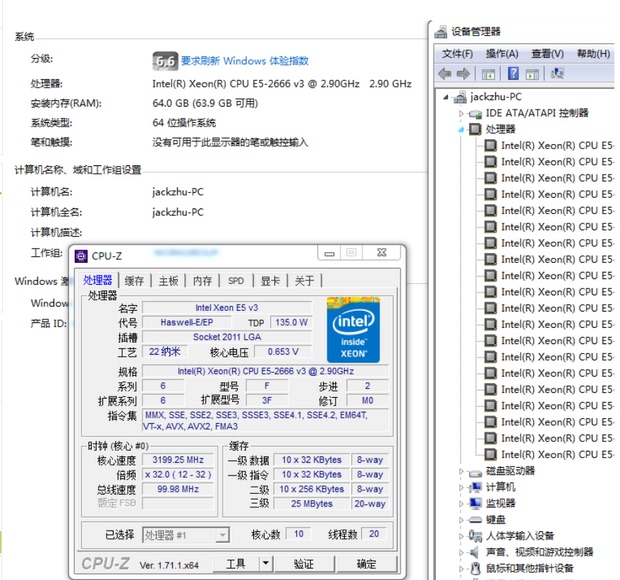620x580 pixels.
Task: Open the 查看(V) menu in Device Manager
Action: (547, 54)
